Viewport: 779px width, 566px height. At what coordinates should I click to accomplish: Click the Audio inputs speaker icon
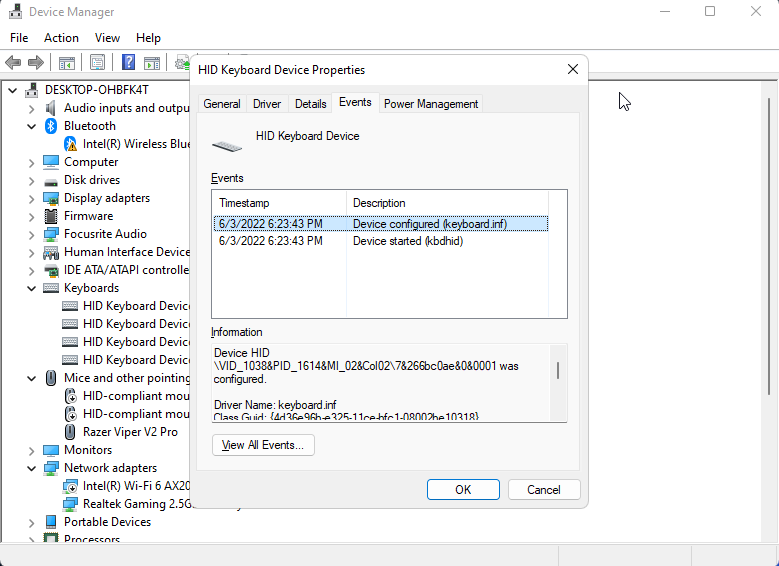pyautogui.click(x=51, y=108)
